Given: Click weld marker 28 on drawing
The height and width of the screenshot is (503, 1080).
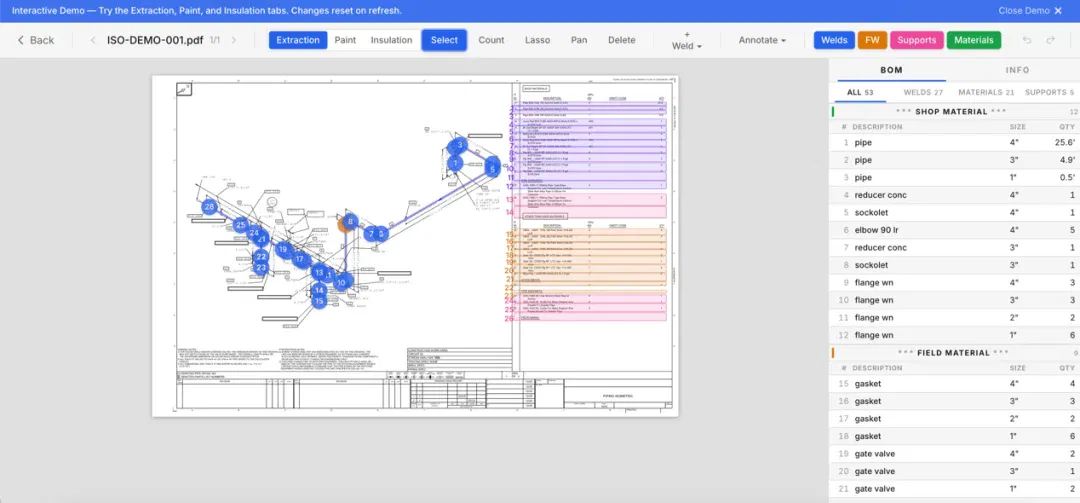Looking at the screenshot, I should tap(209, 207).
